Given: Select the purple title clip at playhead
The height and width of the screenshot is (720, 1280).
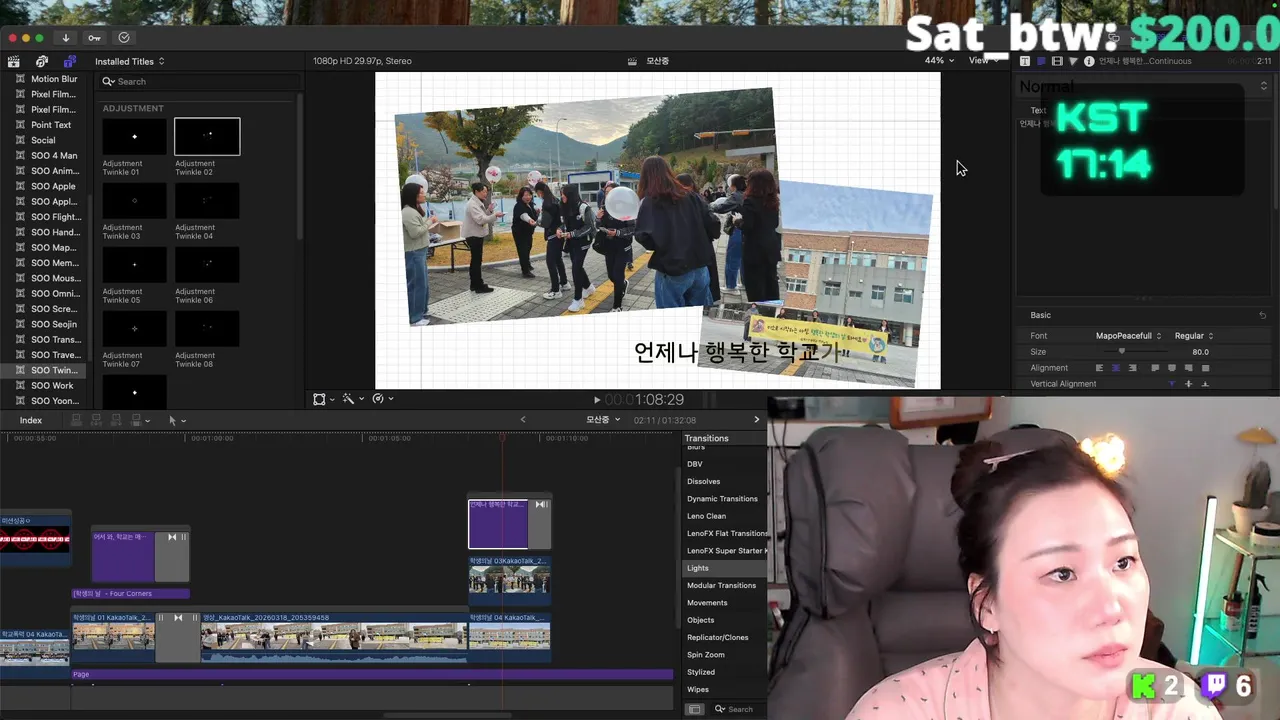Looking at the screenshot, I should tap(498, 524).
